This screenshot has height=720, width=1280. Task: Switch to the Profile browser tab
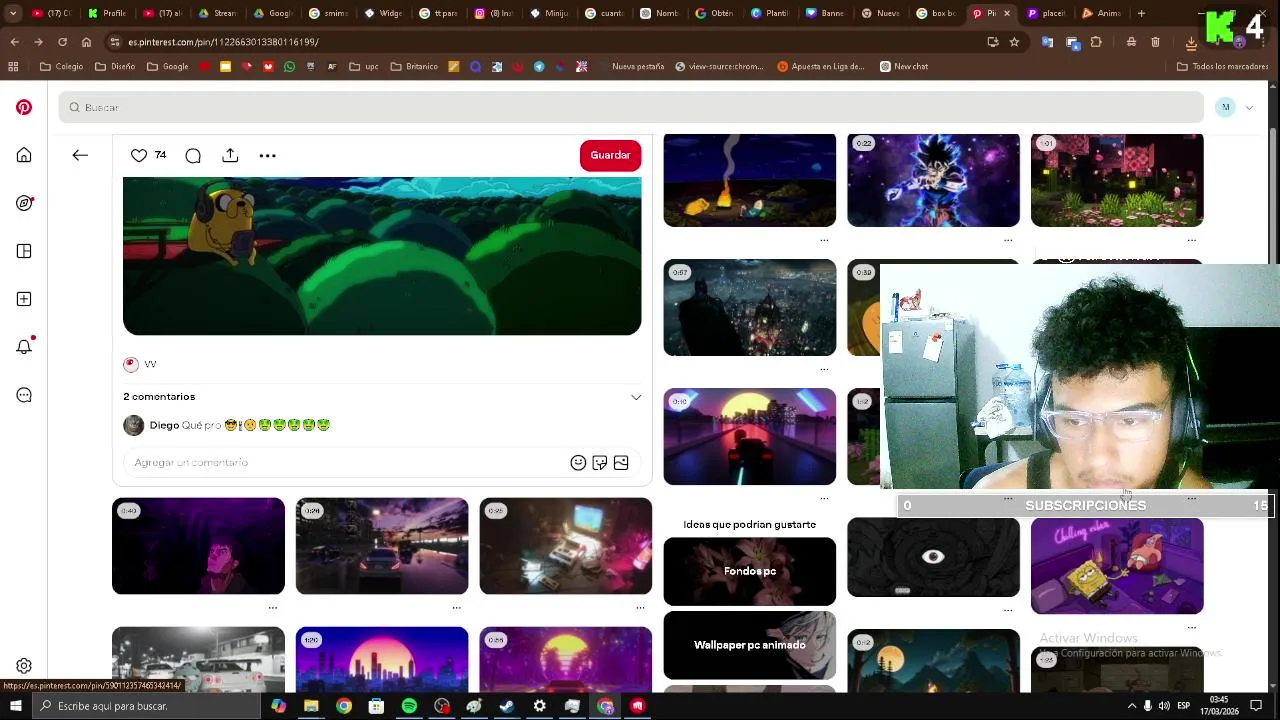107,13
